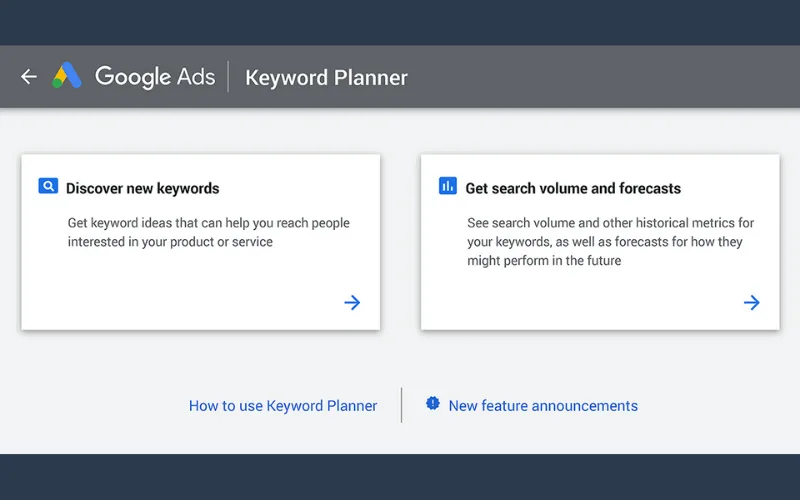The height and width of the screenshot is (500, 800).
Task: Open How to use Keyword Planner link
Action: coord(283,406)
